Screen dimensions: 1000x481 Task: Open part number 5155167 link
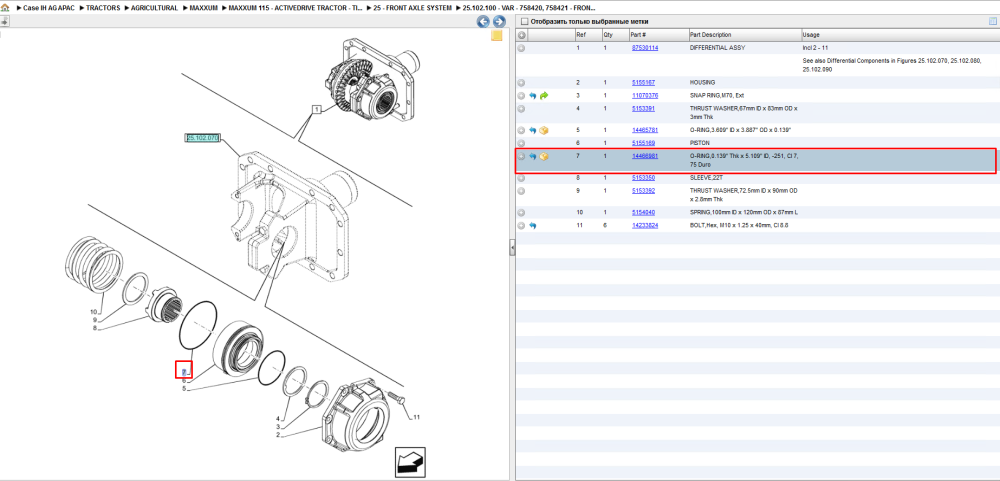point(643,82)
